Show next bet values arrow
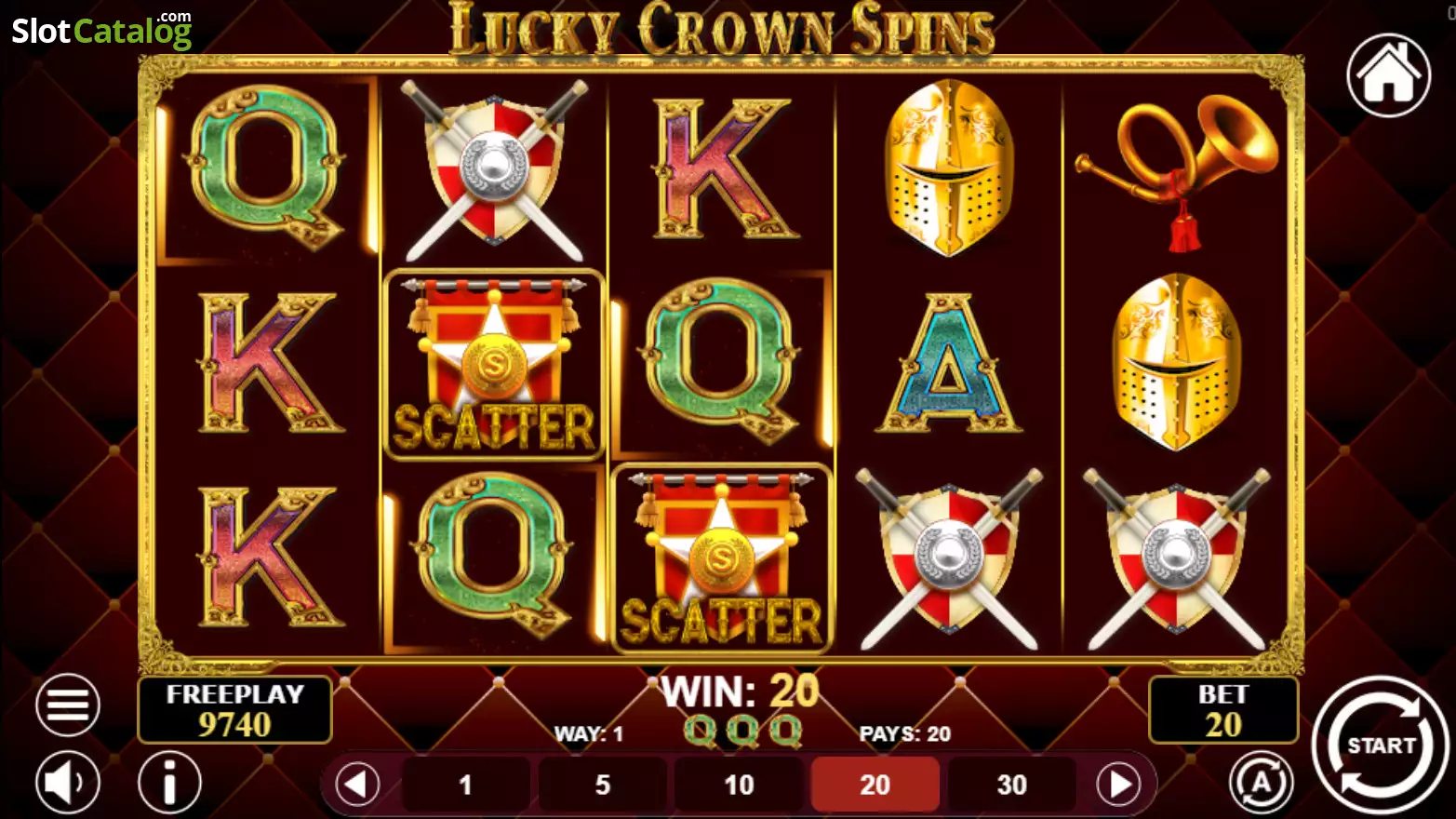This screenshot has height=819, width=1456. 1118,785
